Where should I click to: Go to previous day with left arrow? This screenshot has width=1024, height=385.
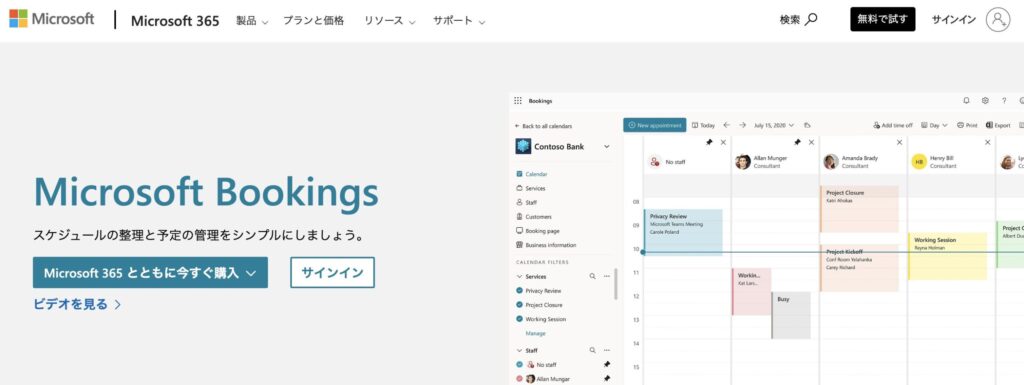point(726,125)
